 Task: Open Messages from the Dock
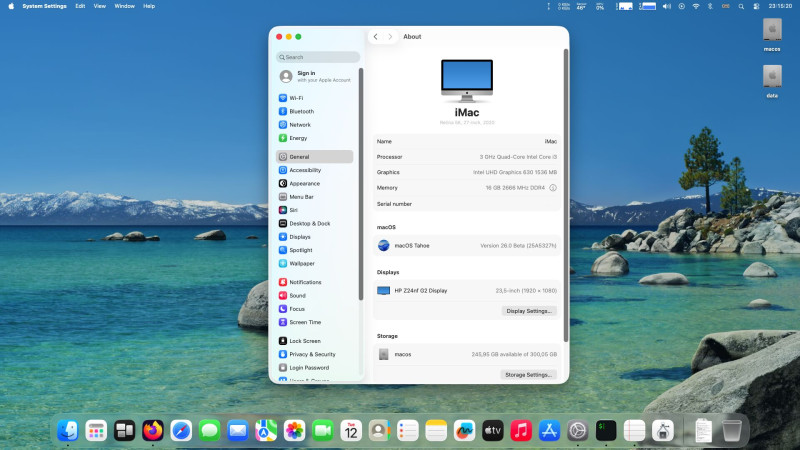[x=209, y=431]
